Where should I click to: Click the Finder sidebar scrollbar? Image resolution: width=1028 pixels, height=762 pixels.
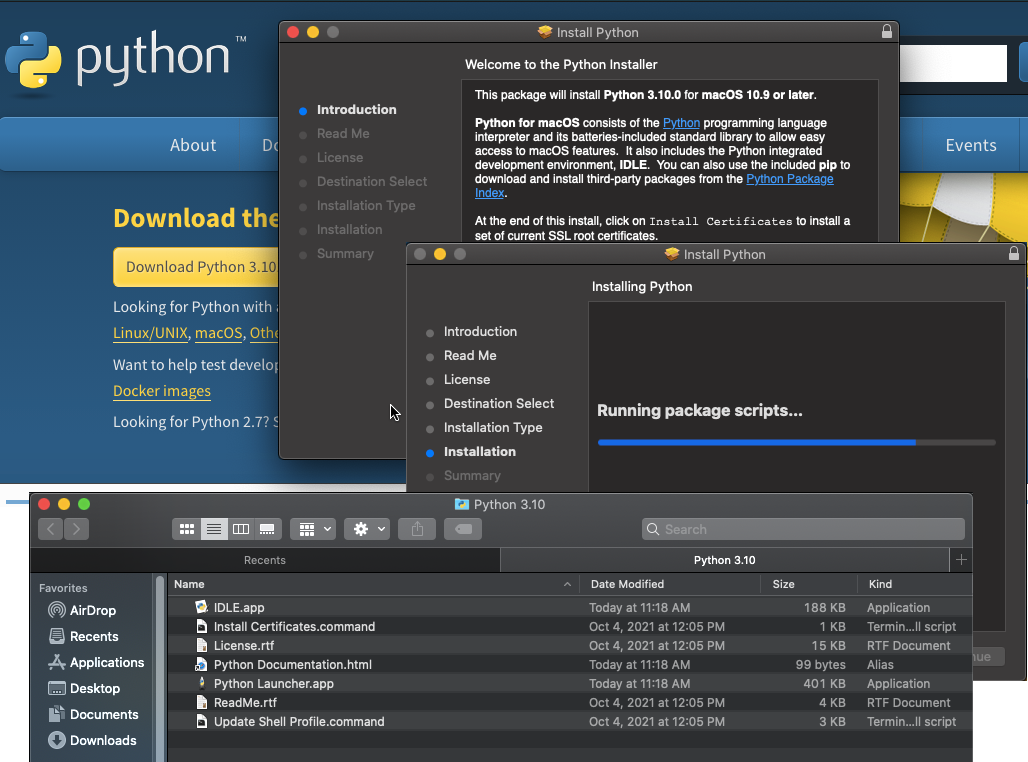click(160, 668)
